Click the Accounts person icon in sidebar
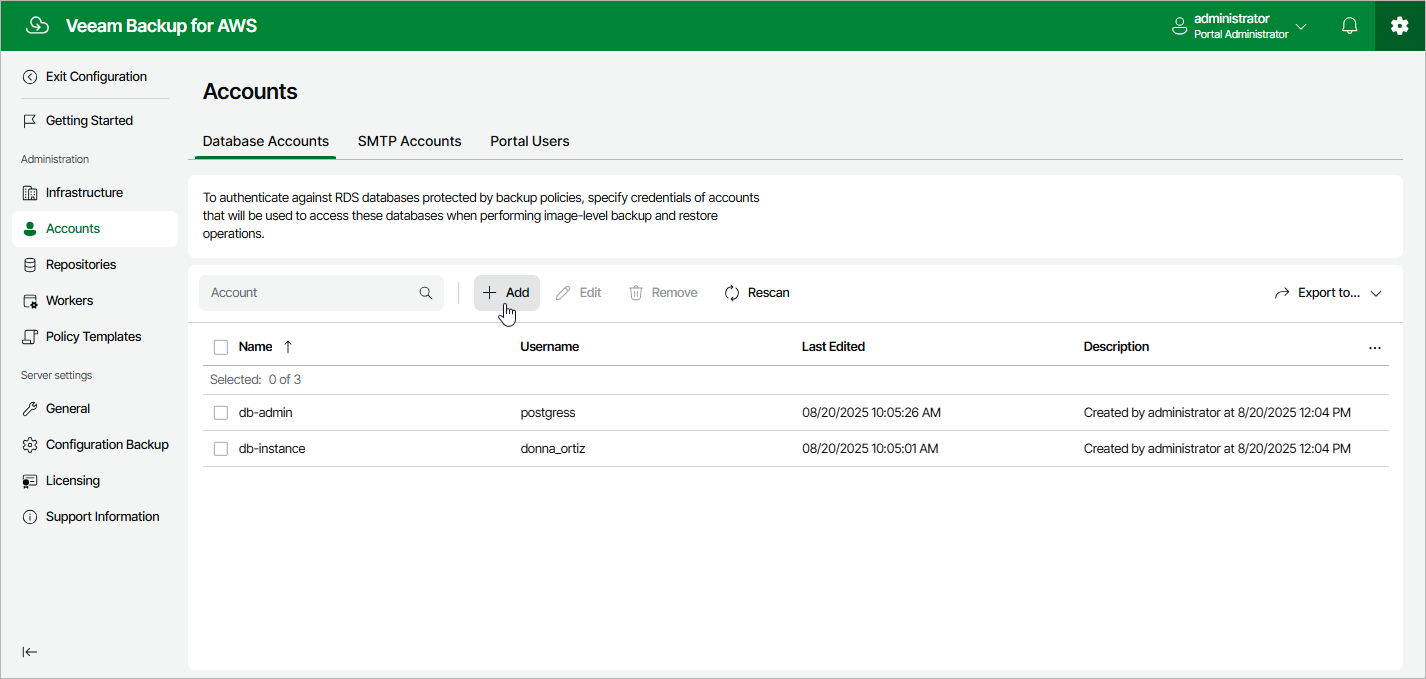This screenshot has height=679, width=1426. 30,229
